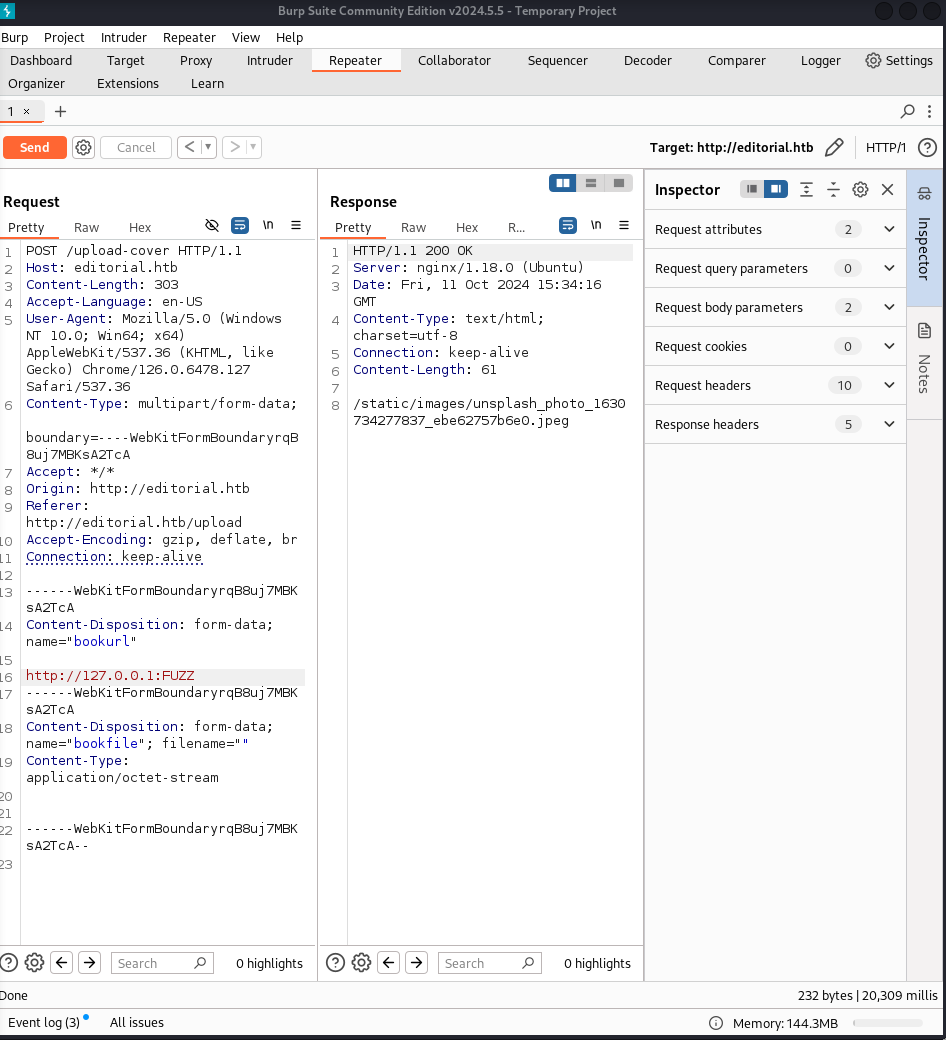This screenshot has height=1040, width=946.
Task: Go back to previous request
Action: [189, 147]
